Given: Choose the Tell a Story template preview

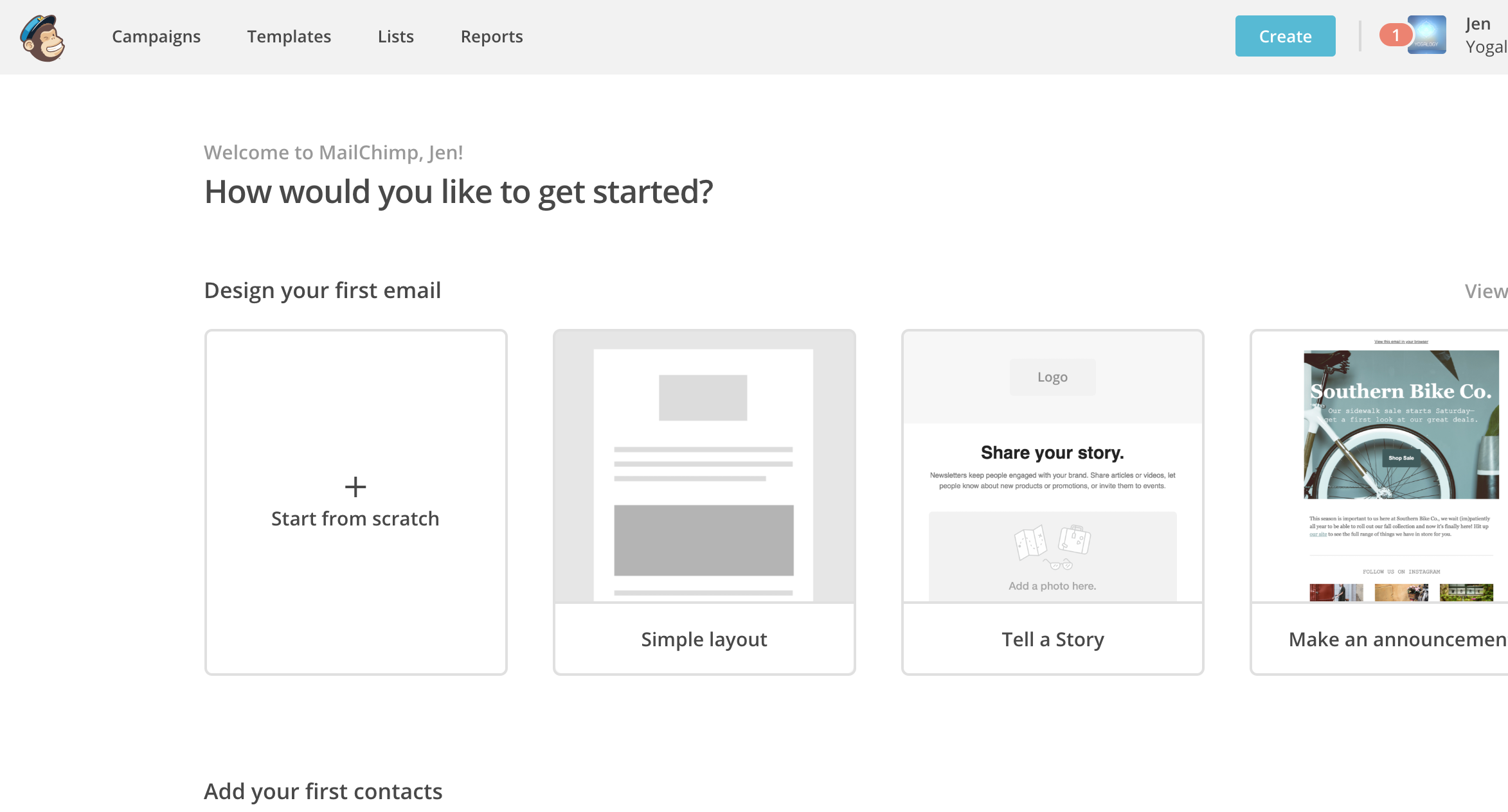Looking at the screenshot, I should (x=1053, y=466).
